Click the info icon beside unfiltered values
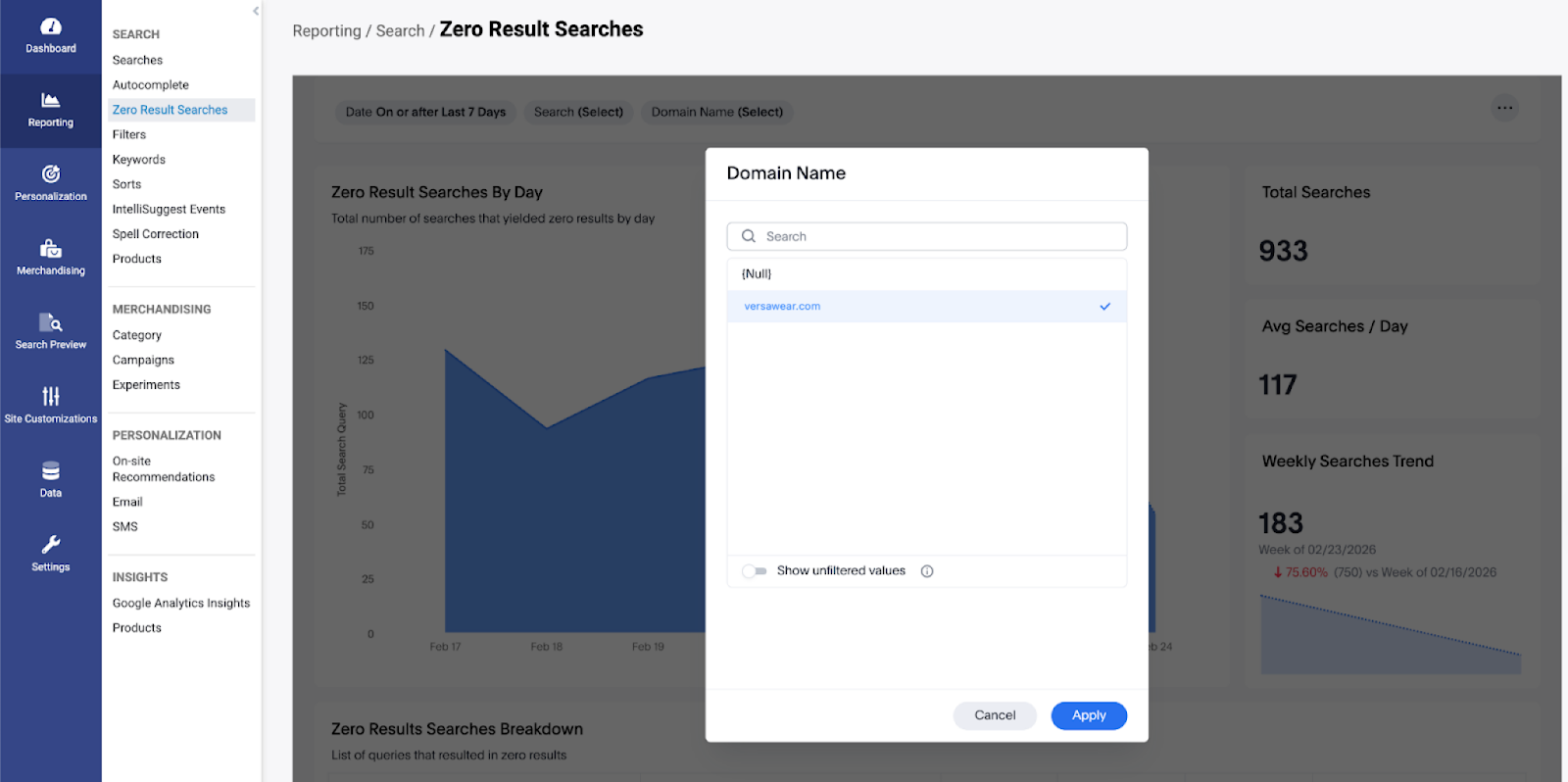1568x782 pixels. (x=927, y=571)
